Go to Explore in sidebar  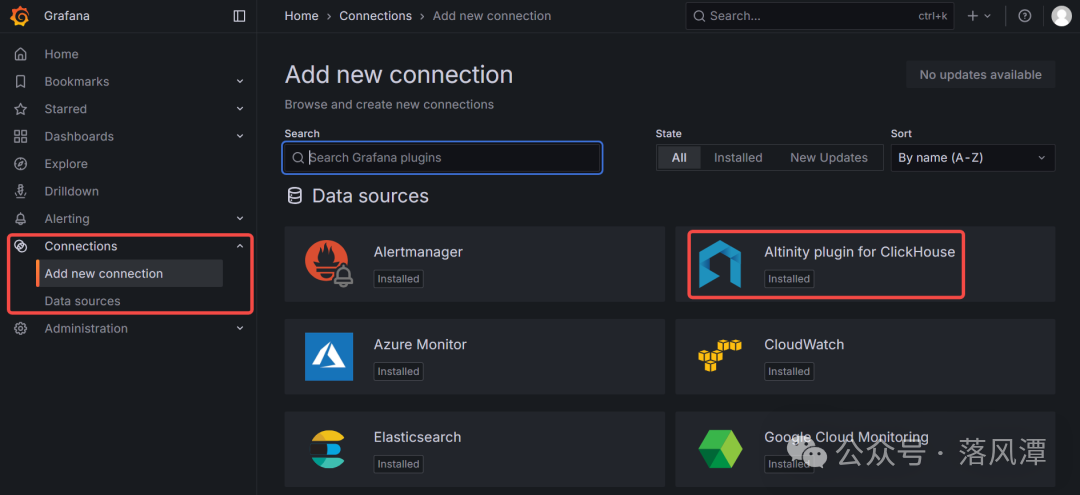point(66,164)
